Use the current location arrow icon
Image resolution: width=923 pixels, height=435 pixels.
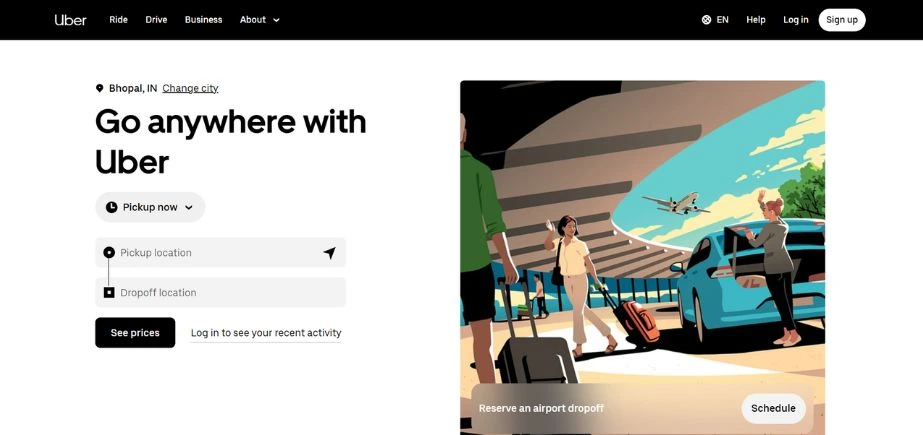tap(329, 253)
